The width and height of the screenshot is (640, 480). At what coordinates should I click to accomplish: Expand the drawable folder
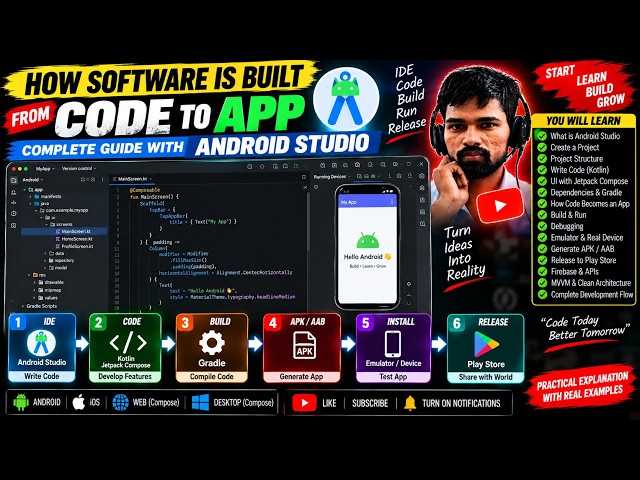(x=34, y=282)
